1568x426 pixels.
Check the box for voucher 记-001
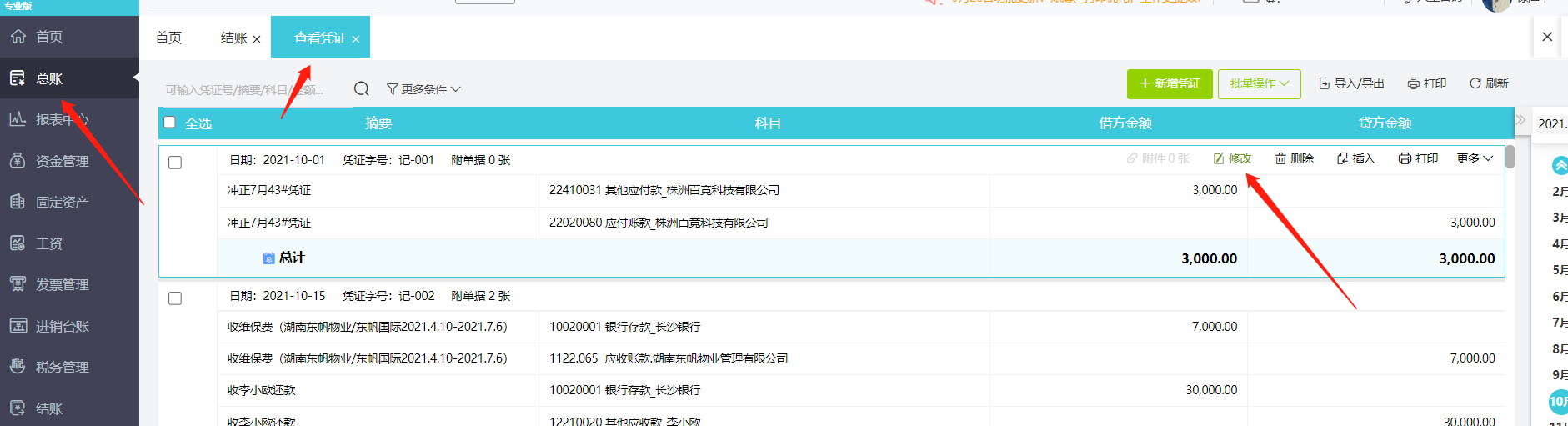coord(175,163)
